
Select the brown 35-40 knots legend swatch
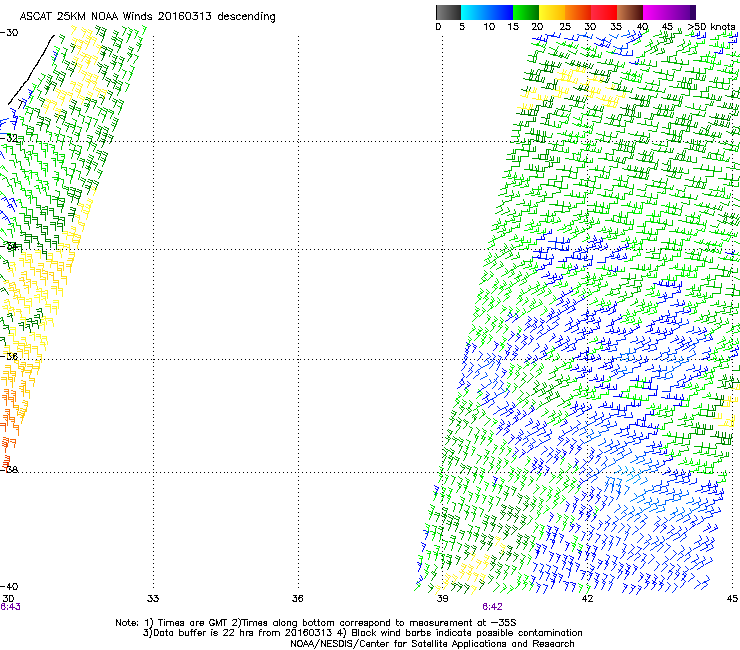(630, 12)
